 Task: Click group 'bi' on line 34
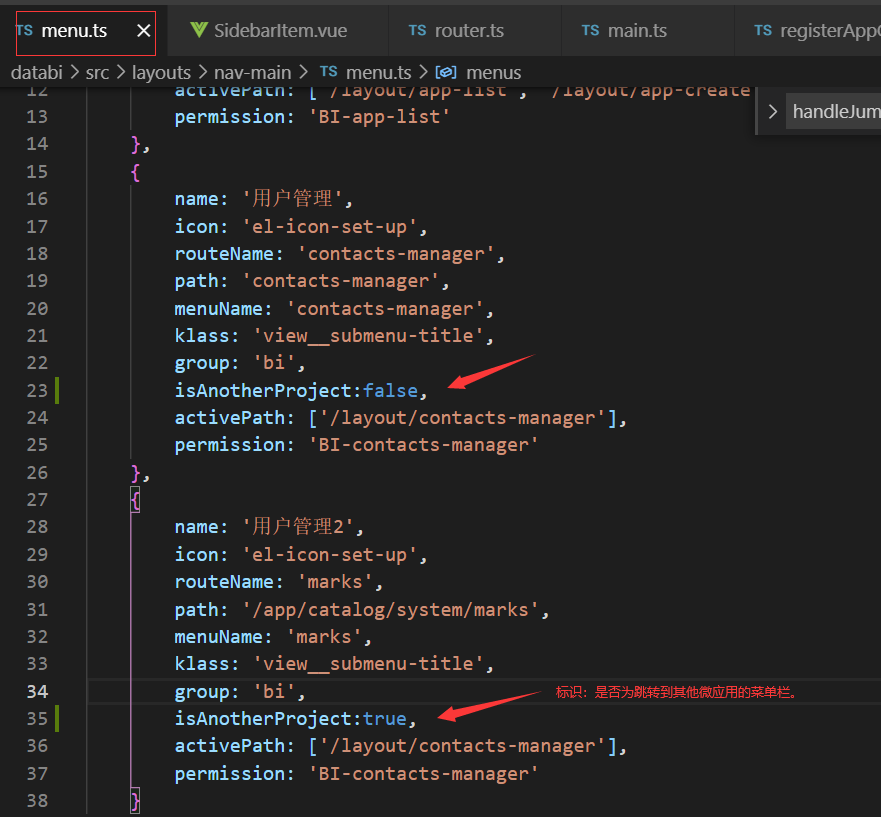(x=274, y=692)
